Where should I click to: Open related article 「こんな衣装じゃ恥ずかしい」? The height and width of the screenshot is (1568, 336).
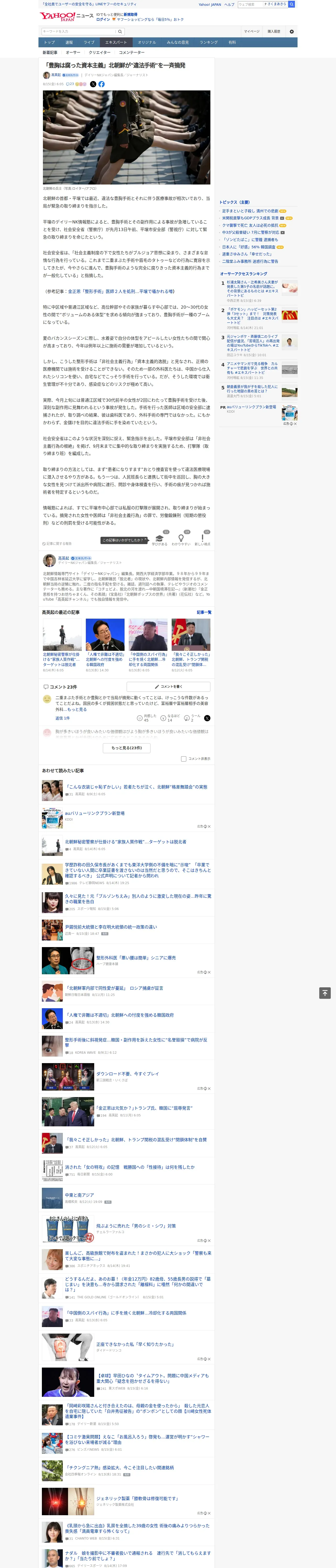coord(137,787)
